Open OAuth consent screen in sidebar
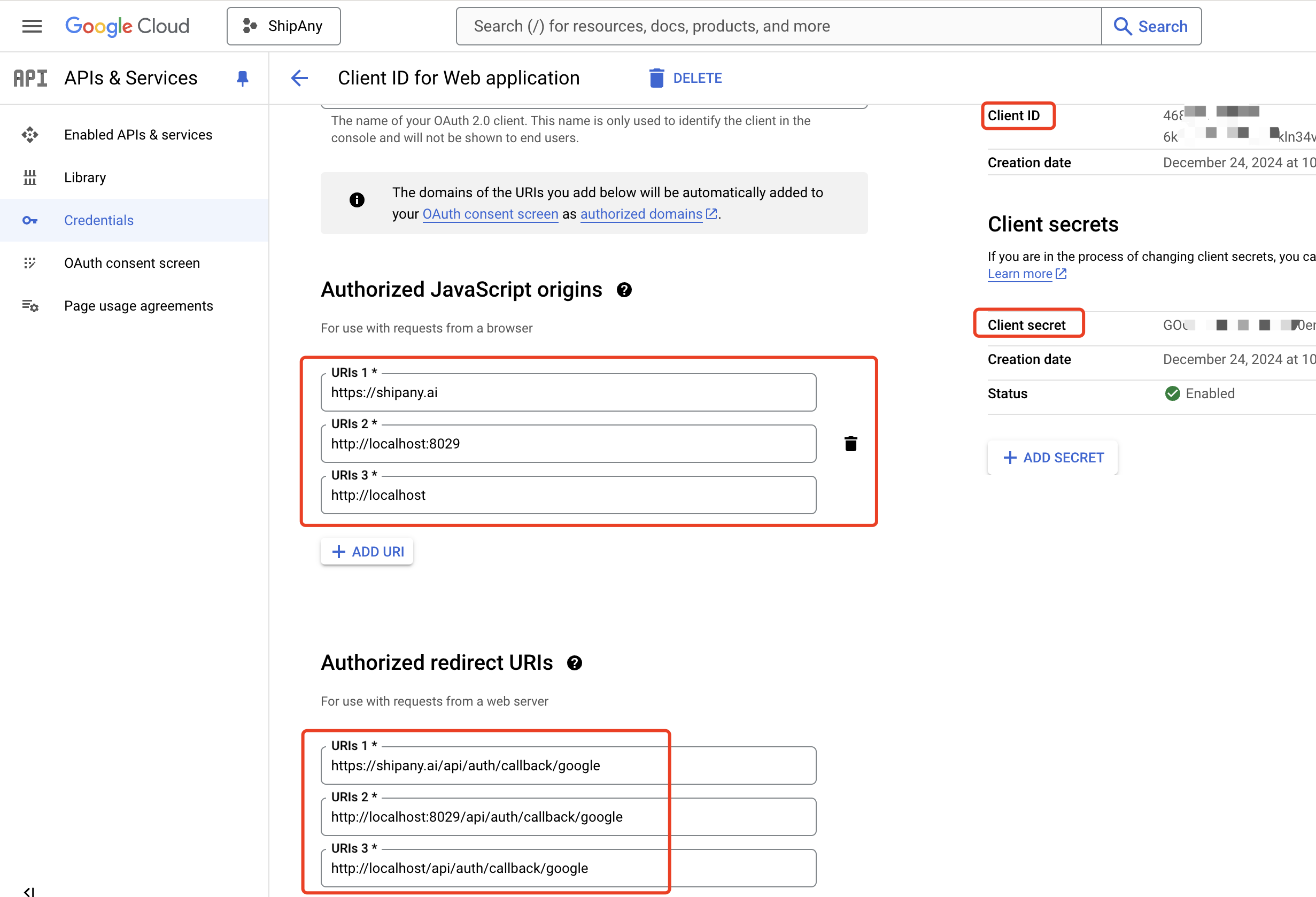The image size is (1316, 897). (x=134, y=264)
